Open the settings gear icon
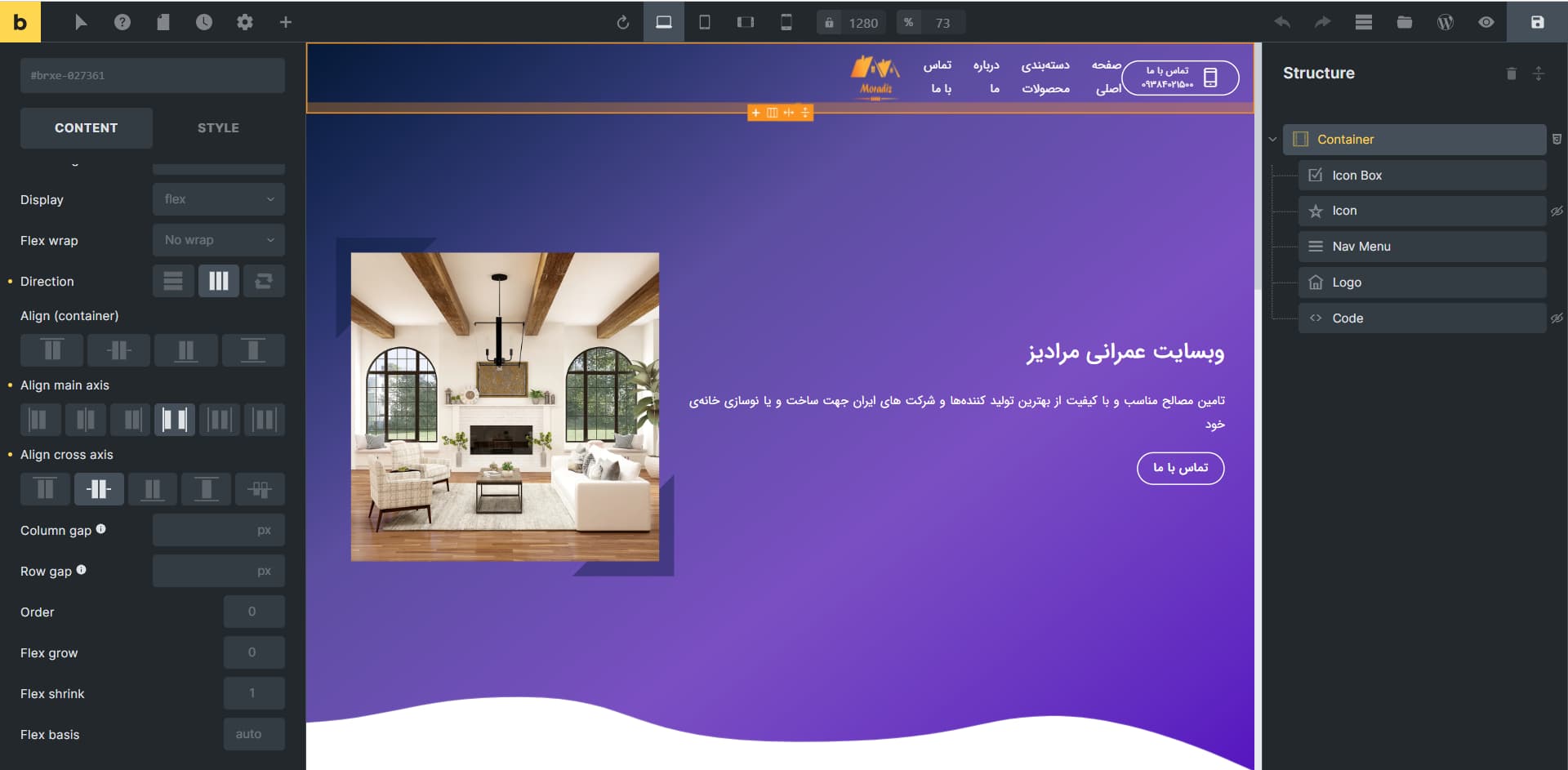 (244, 22)
